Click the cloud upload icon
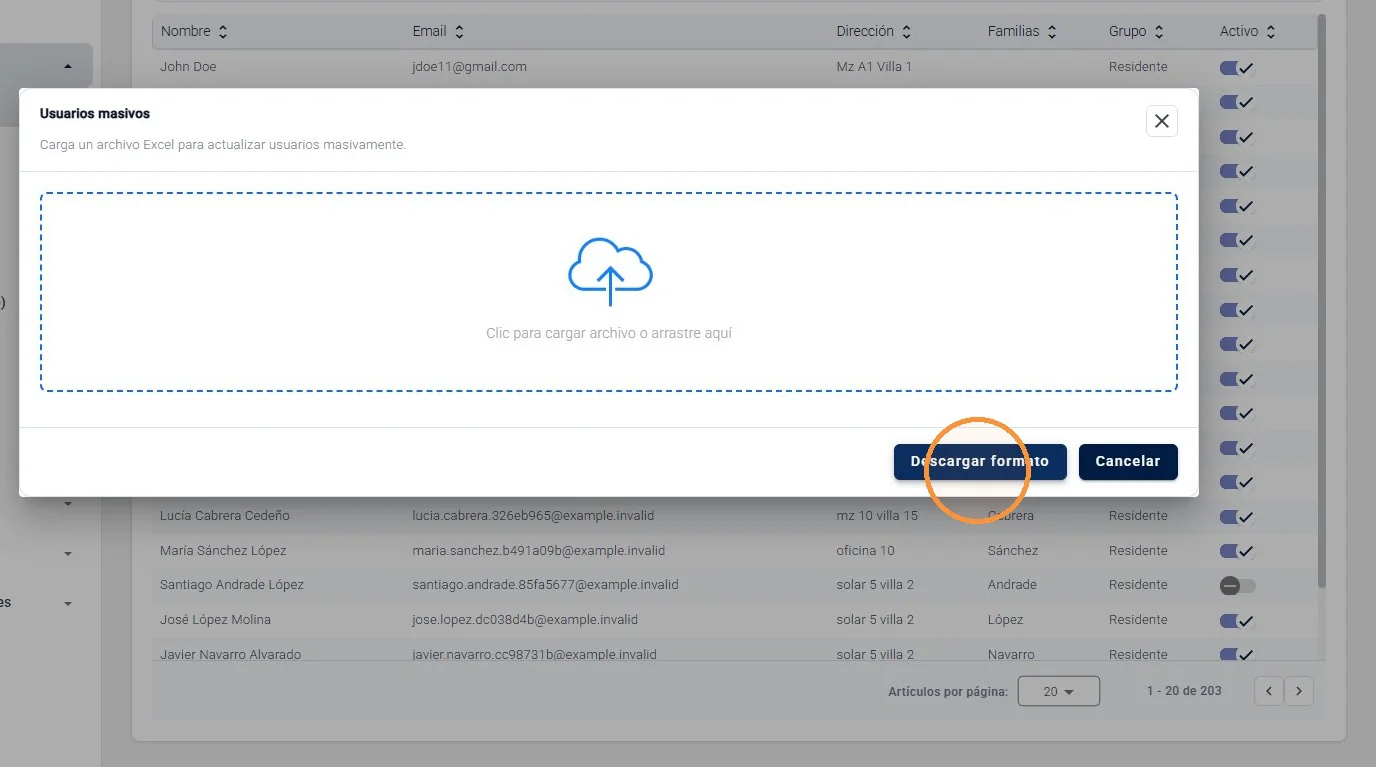The height and width of the screenshot is (767, 1376). (610, 271)
